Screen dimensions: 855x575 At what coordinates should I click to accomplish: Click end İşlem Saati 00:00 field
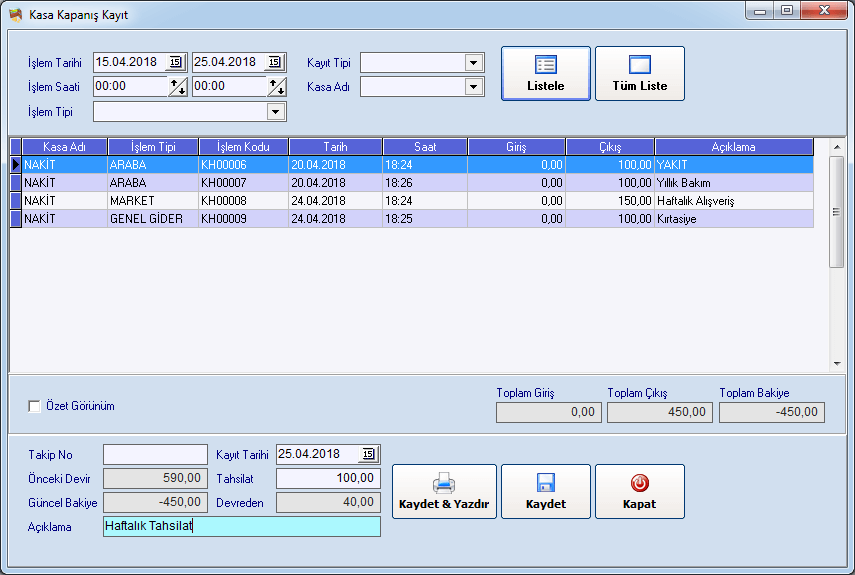click(230, 87)
